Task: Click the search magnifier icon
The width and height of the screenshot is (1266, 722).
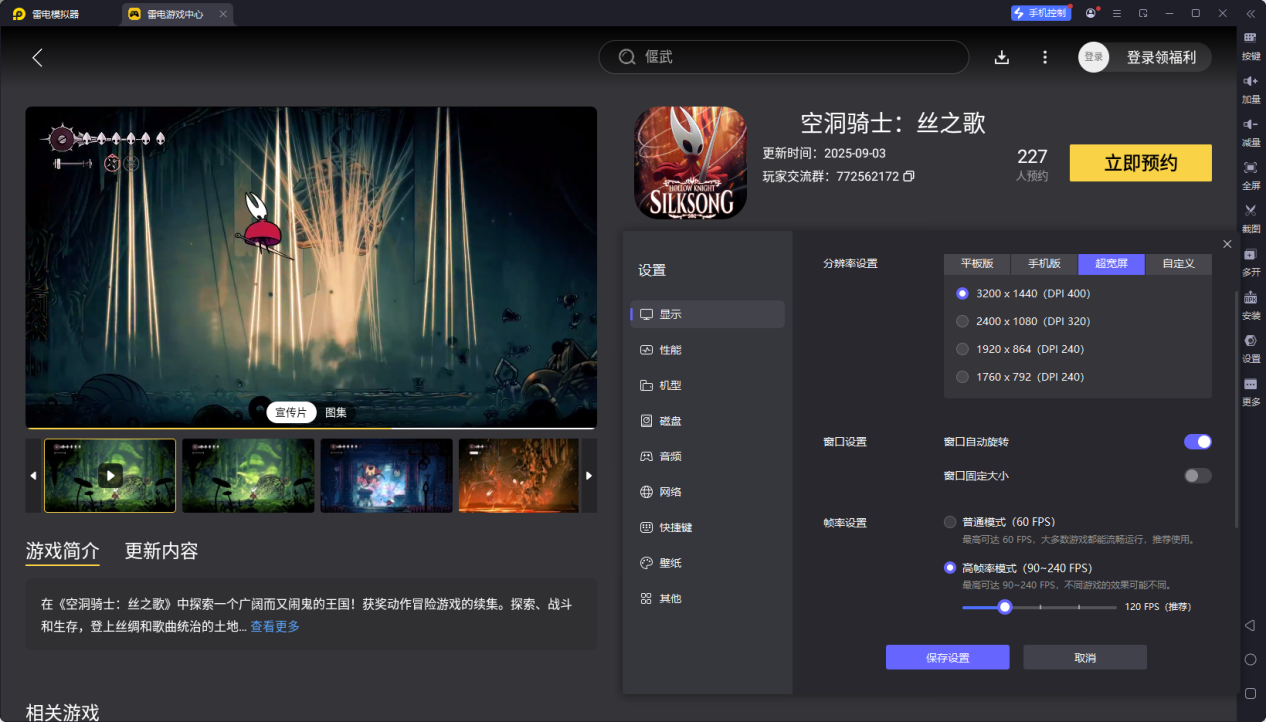Action: (x=627, y=57)
